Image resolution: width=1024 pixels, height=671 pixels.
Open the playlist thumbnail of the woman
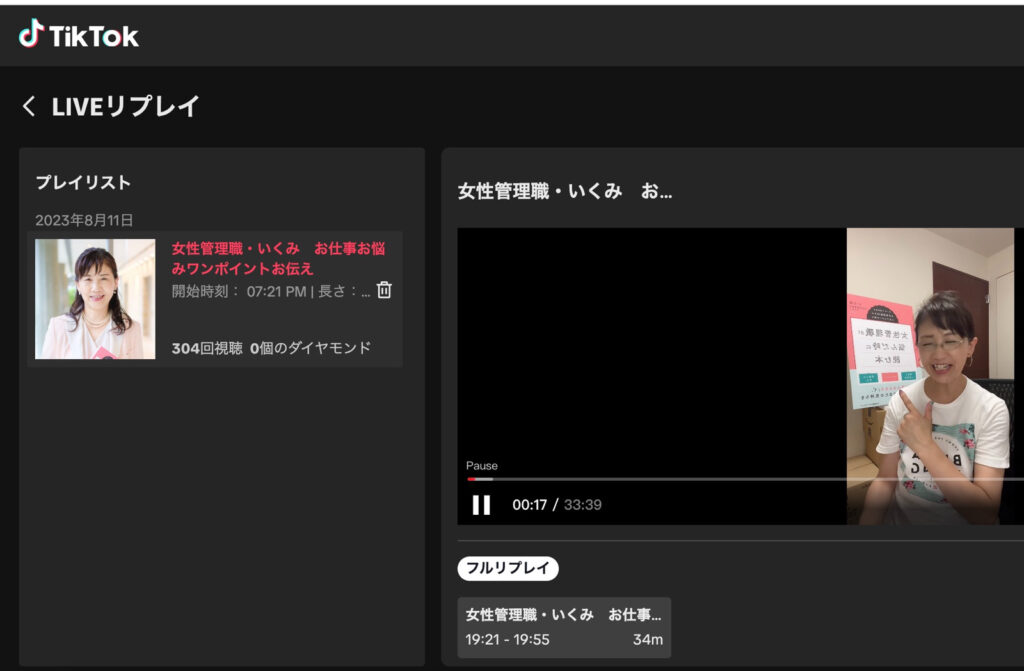tap(95, 299)
